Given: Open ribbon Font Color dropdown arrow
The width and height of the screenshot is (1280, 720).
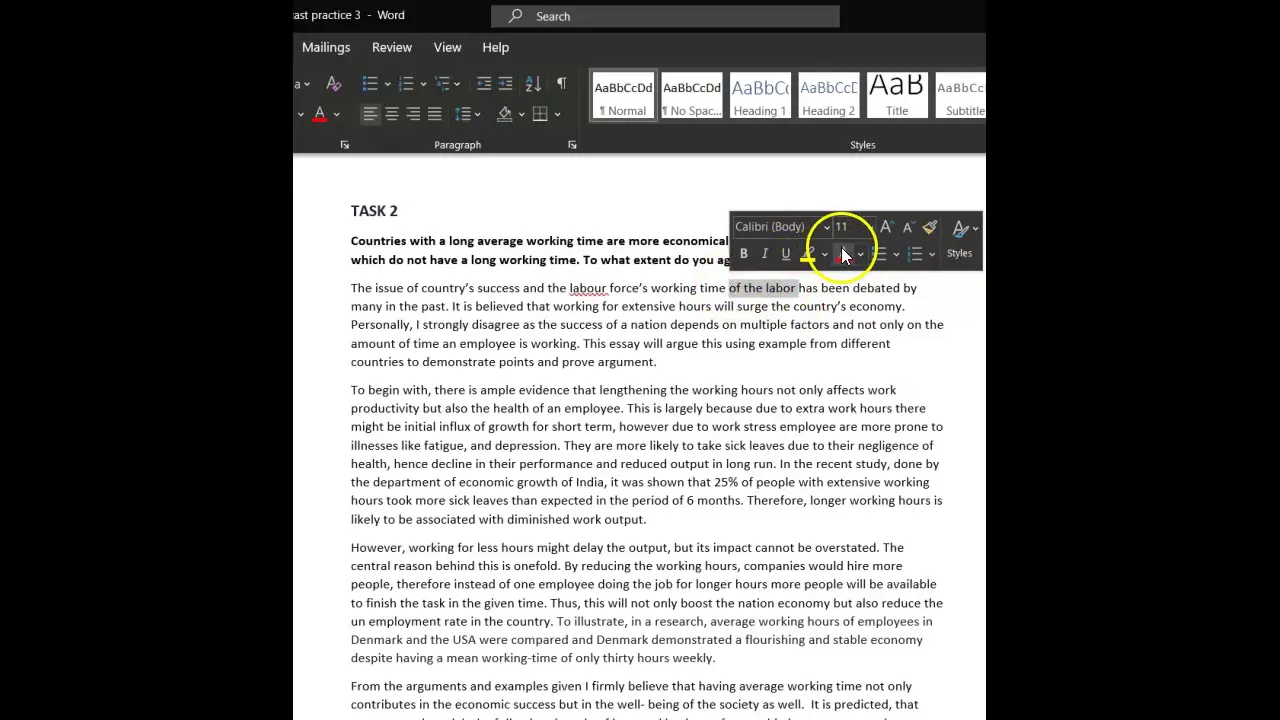Looking at the screenshot, I should 337,114.
